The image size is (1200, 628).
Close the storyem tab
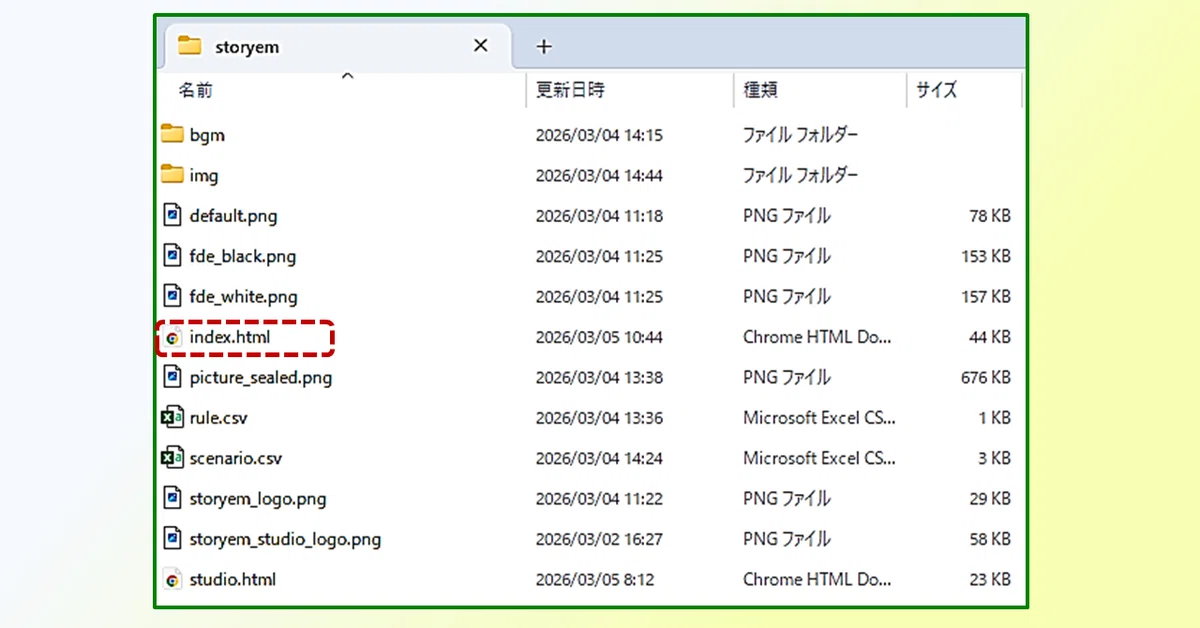click(x=481, y=46)
